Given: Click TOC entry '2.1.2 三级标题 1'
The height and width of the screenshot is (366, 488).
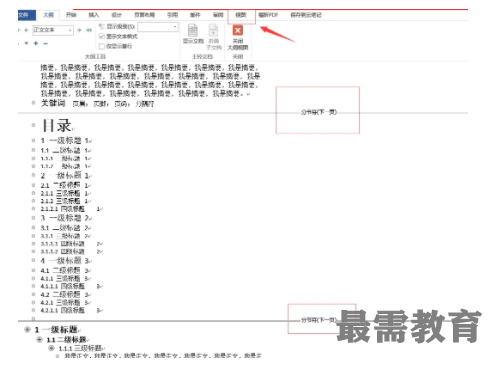Looking at the screenshot, I should click(x=65, y=201).
